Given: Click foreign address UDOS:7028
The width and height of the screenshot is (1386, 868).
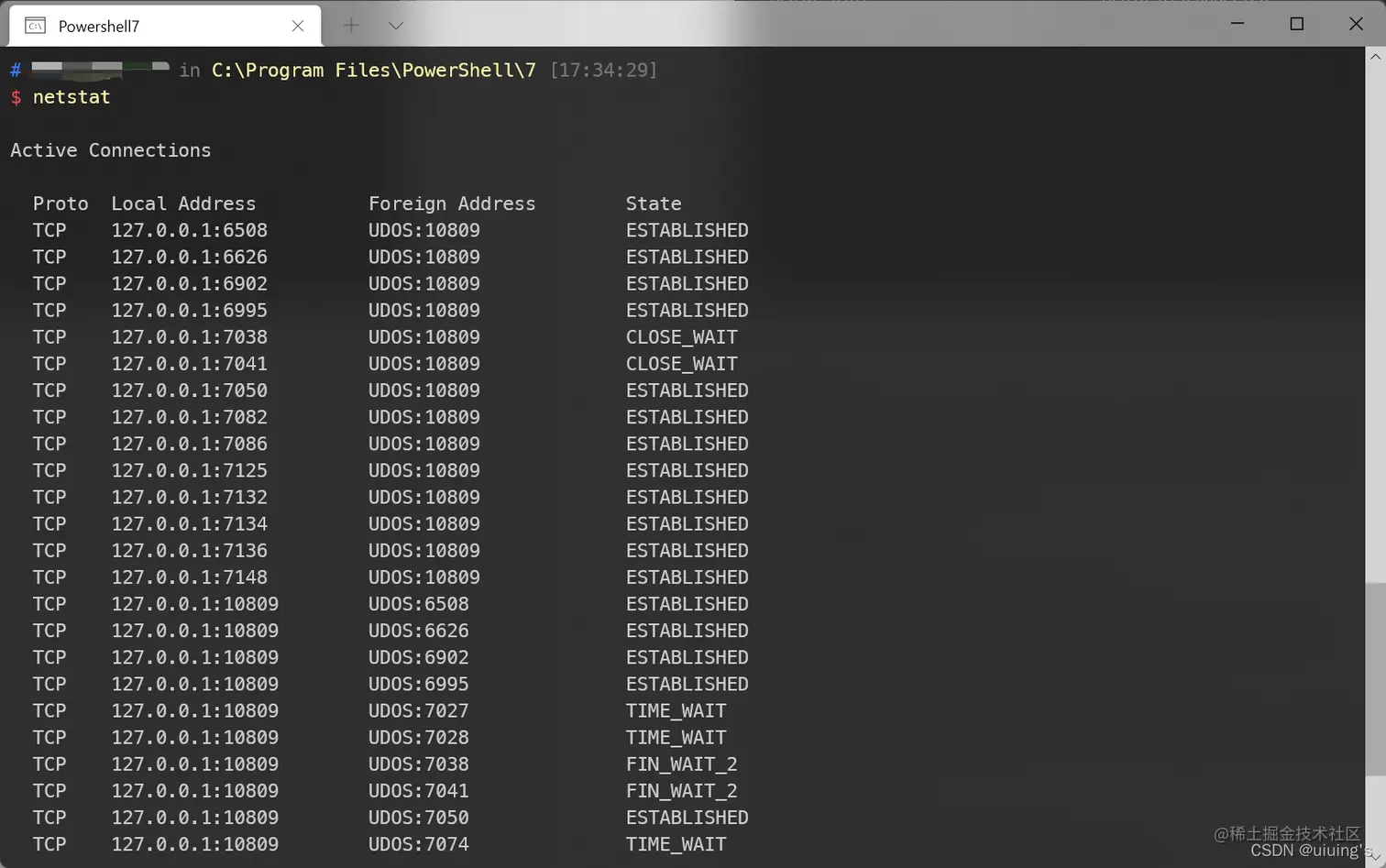Looking at the screenshot, I should (x=419, y=737).
